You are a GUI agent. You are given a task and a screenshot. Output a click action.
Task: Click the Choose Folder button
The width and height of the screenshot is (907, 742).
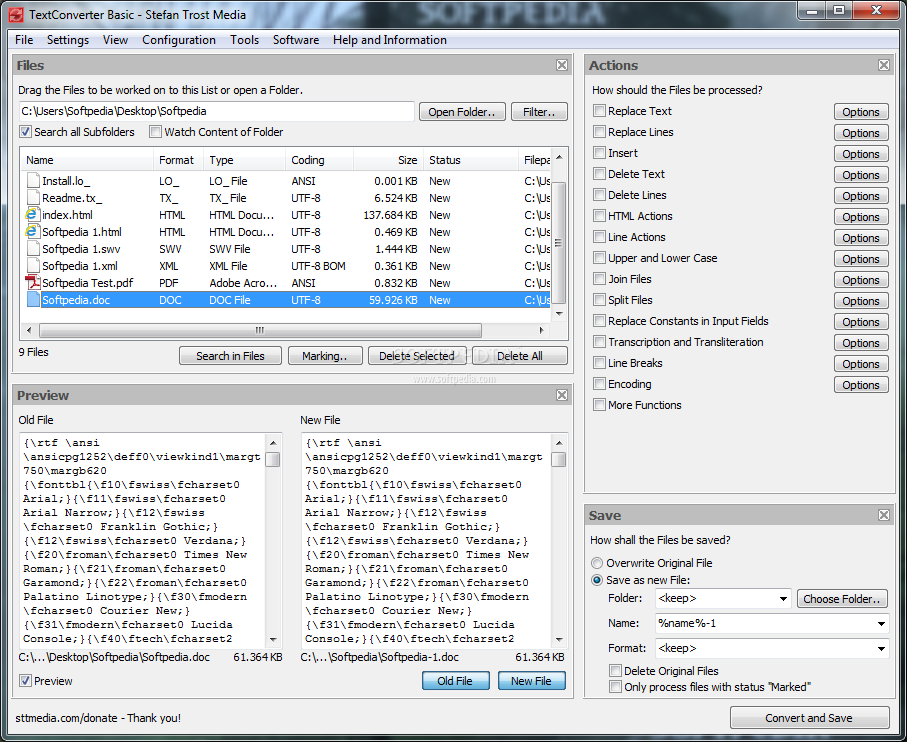tap(842, 599)
